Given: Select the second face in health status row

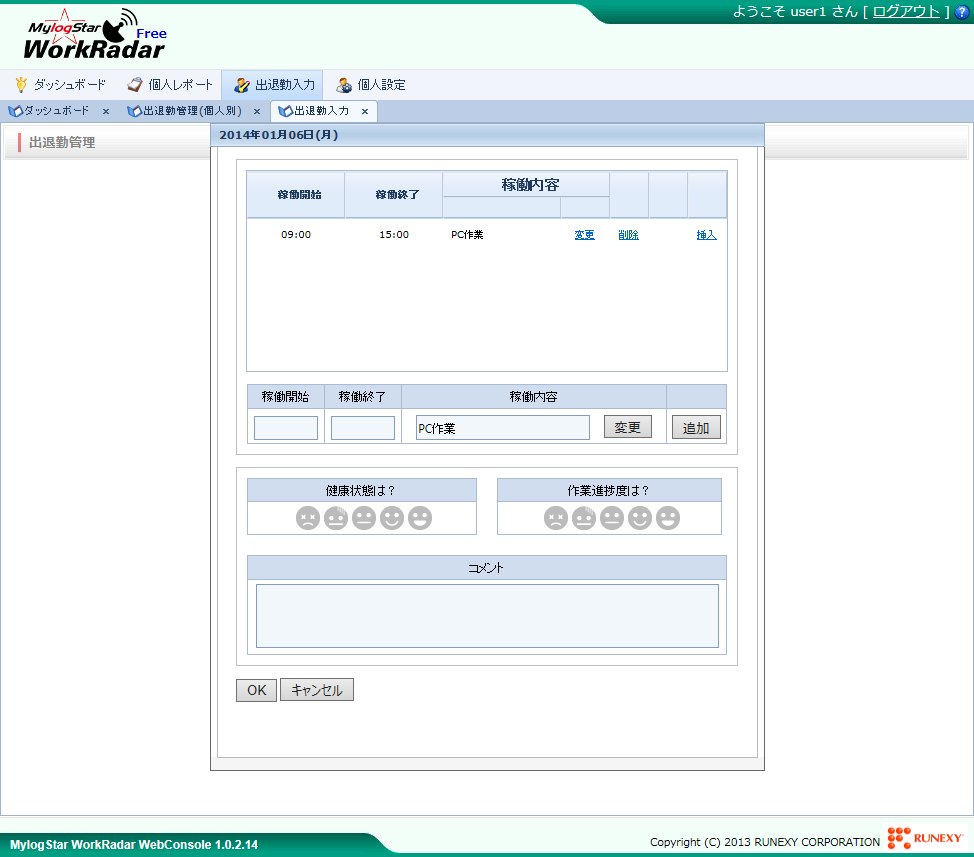Looking at the screenshot, I should click(x=335, y=518).
